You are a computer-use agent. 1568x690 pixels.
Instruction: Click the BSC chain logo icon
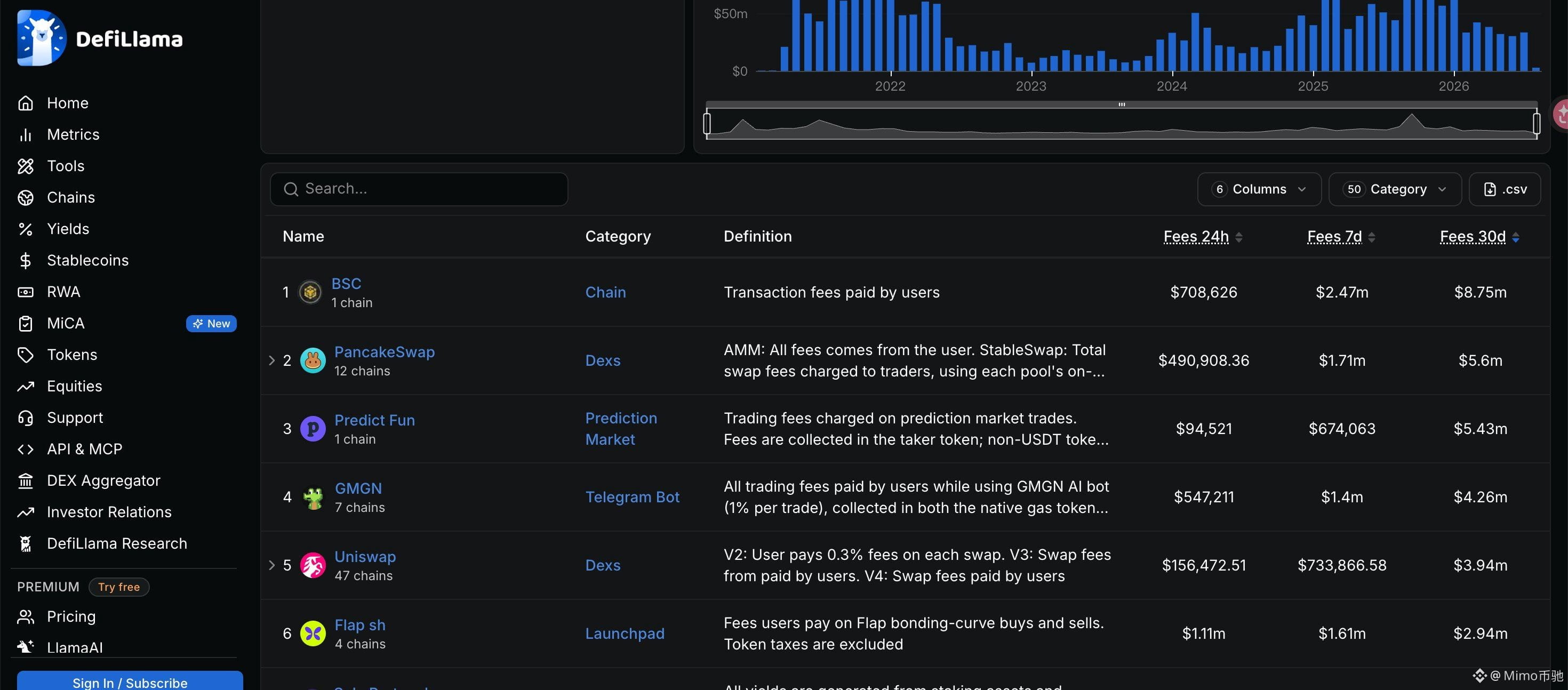(310, 293)
